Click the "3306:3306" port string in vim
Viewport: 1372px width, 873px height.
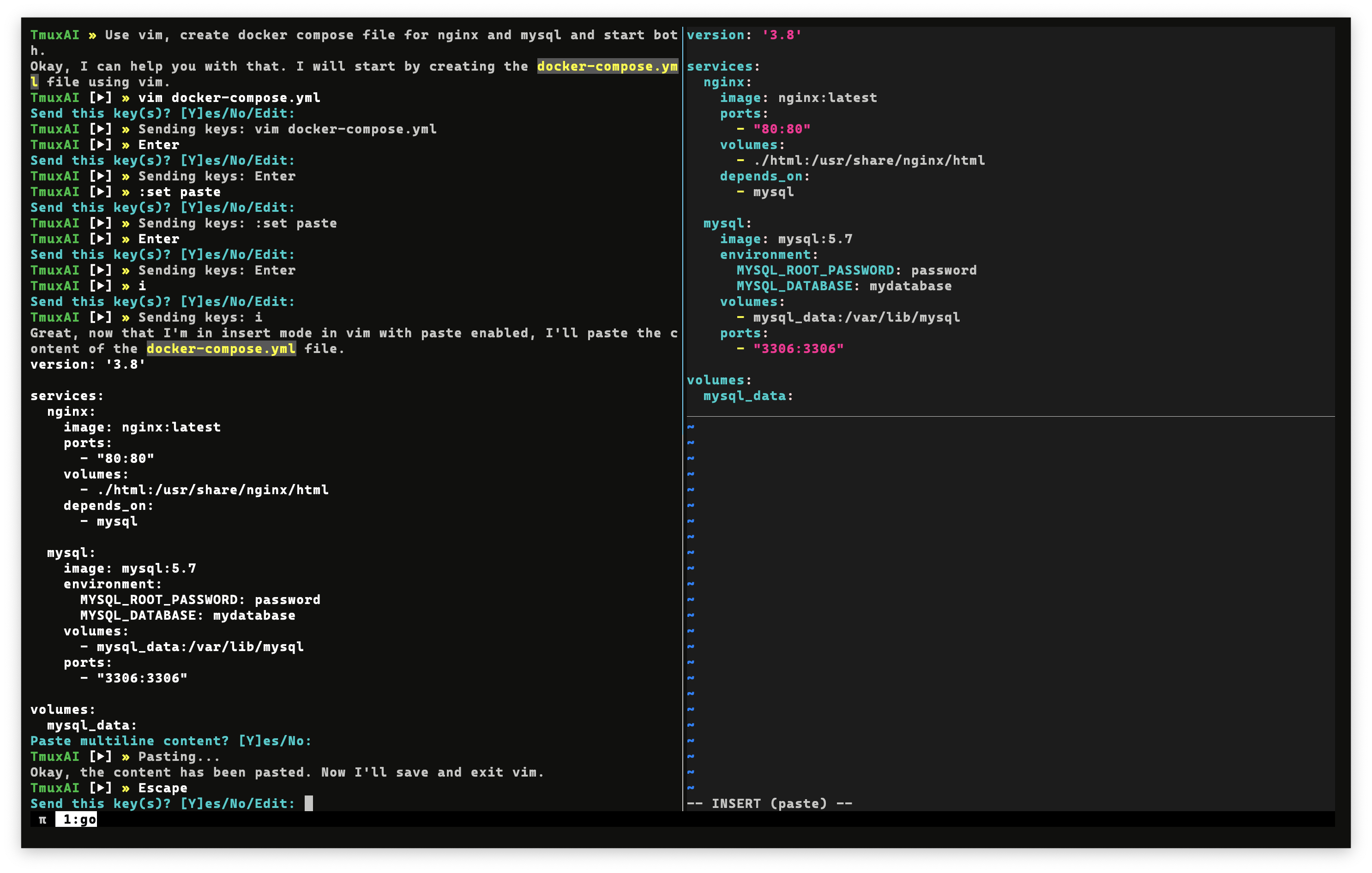pos(798,348)
